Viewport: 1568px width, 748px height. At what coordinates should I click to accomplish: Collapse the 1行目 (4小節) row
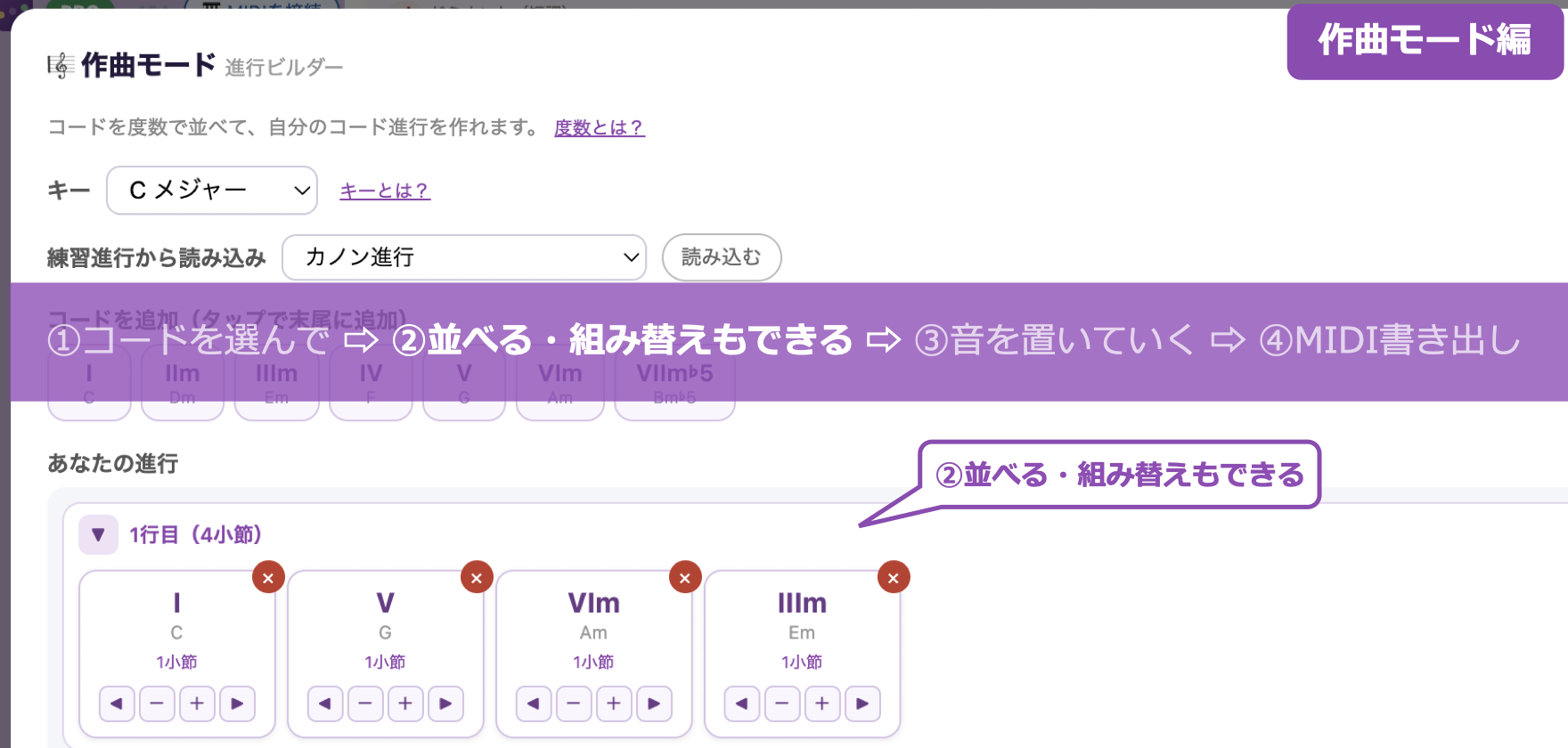click(98, 535)
